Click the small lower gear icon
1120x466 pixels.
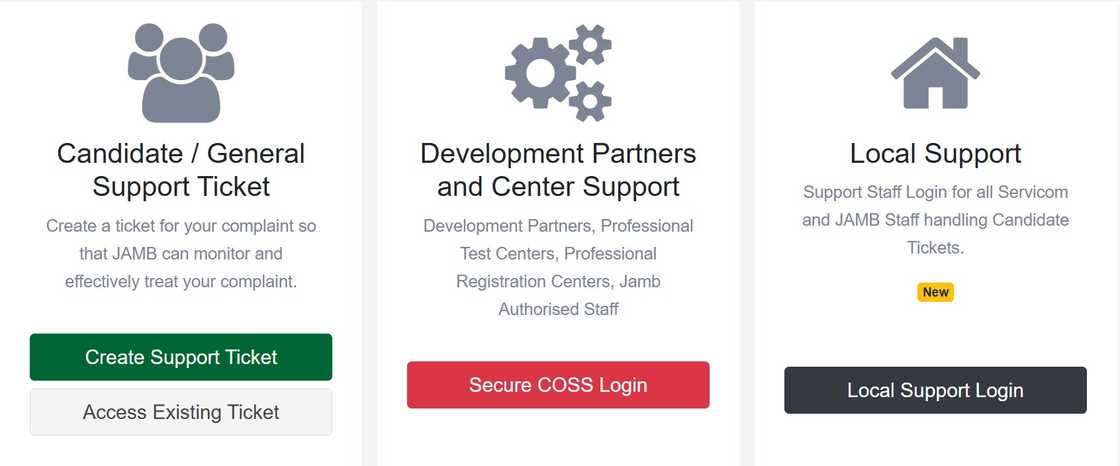[590, 100]
